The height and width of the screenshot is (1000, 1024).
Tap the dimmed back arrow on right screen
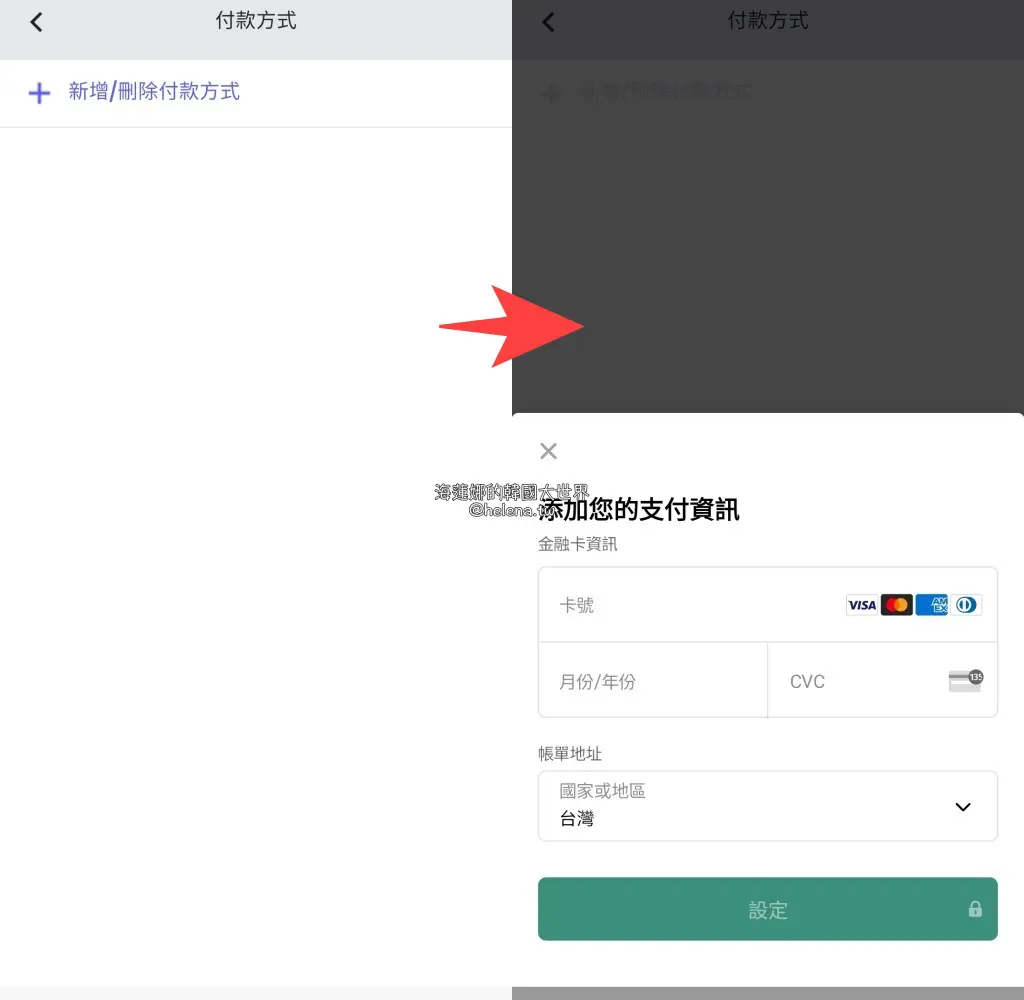548,22
